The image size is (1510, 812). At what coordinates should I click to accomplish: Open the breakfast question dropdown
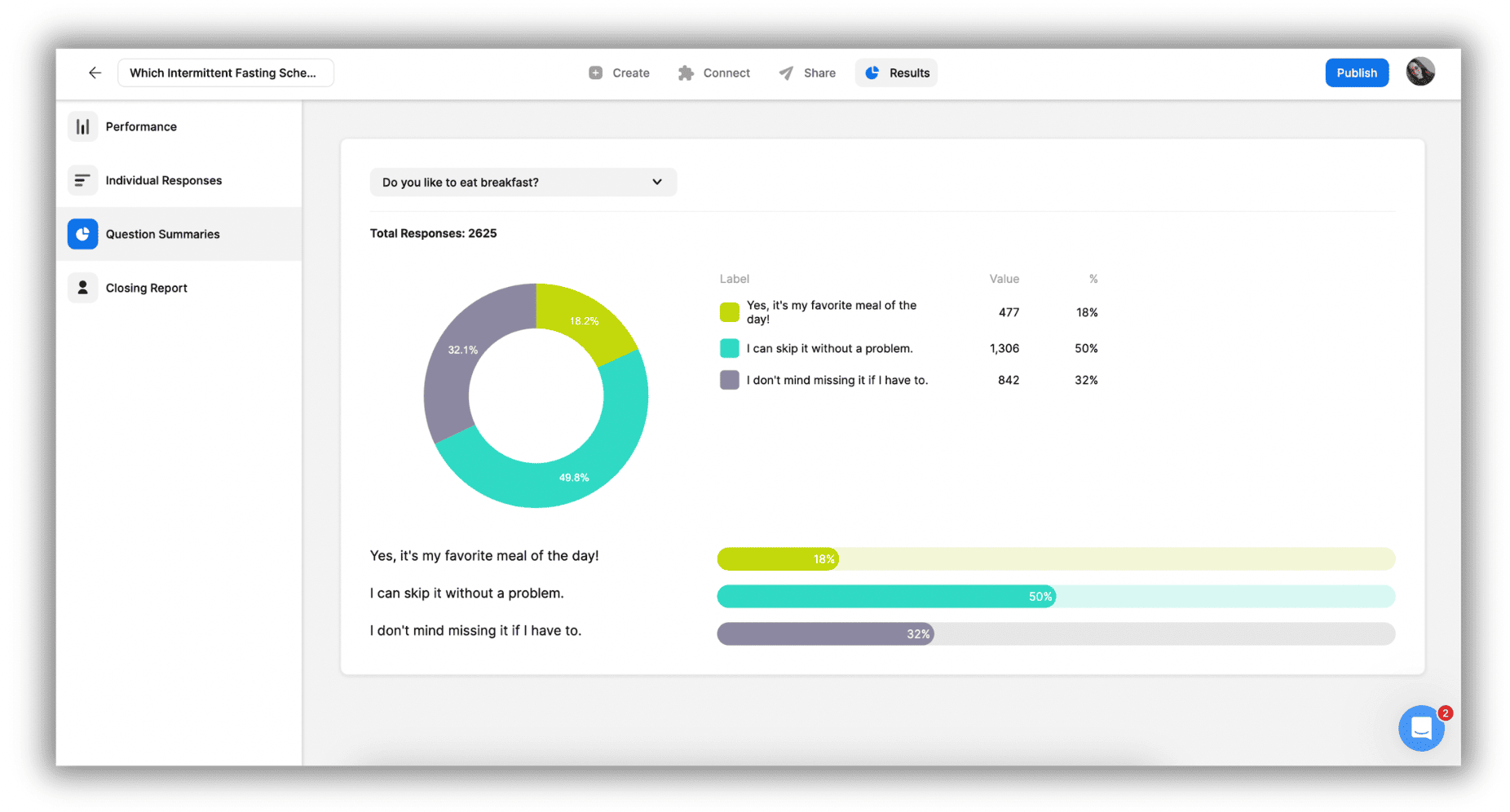pos(523,182)
